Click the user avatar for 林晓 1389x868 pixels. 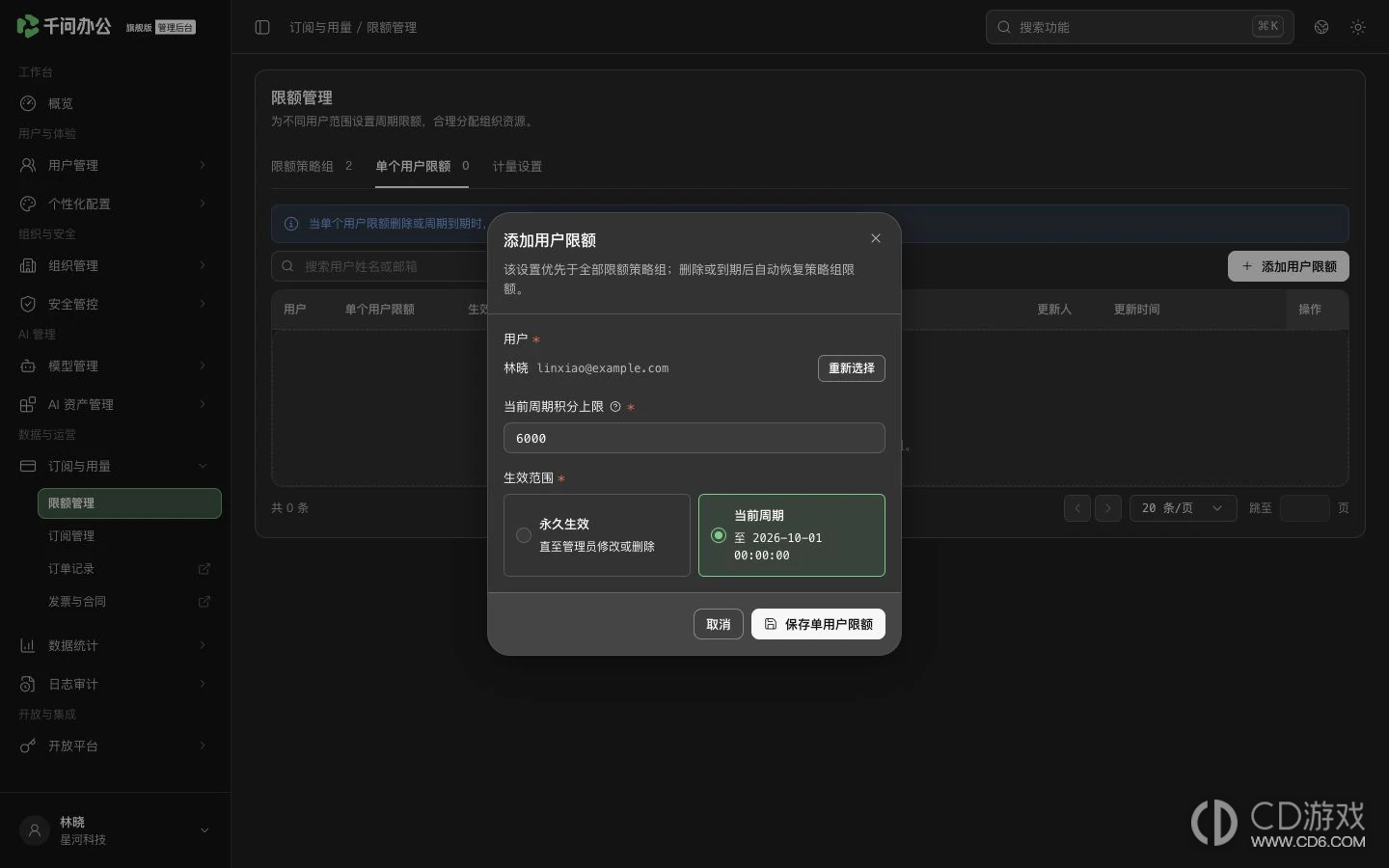pos(35,830)
